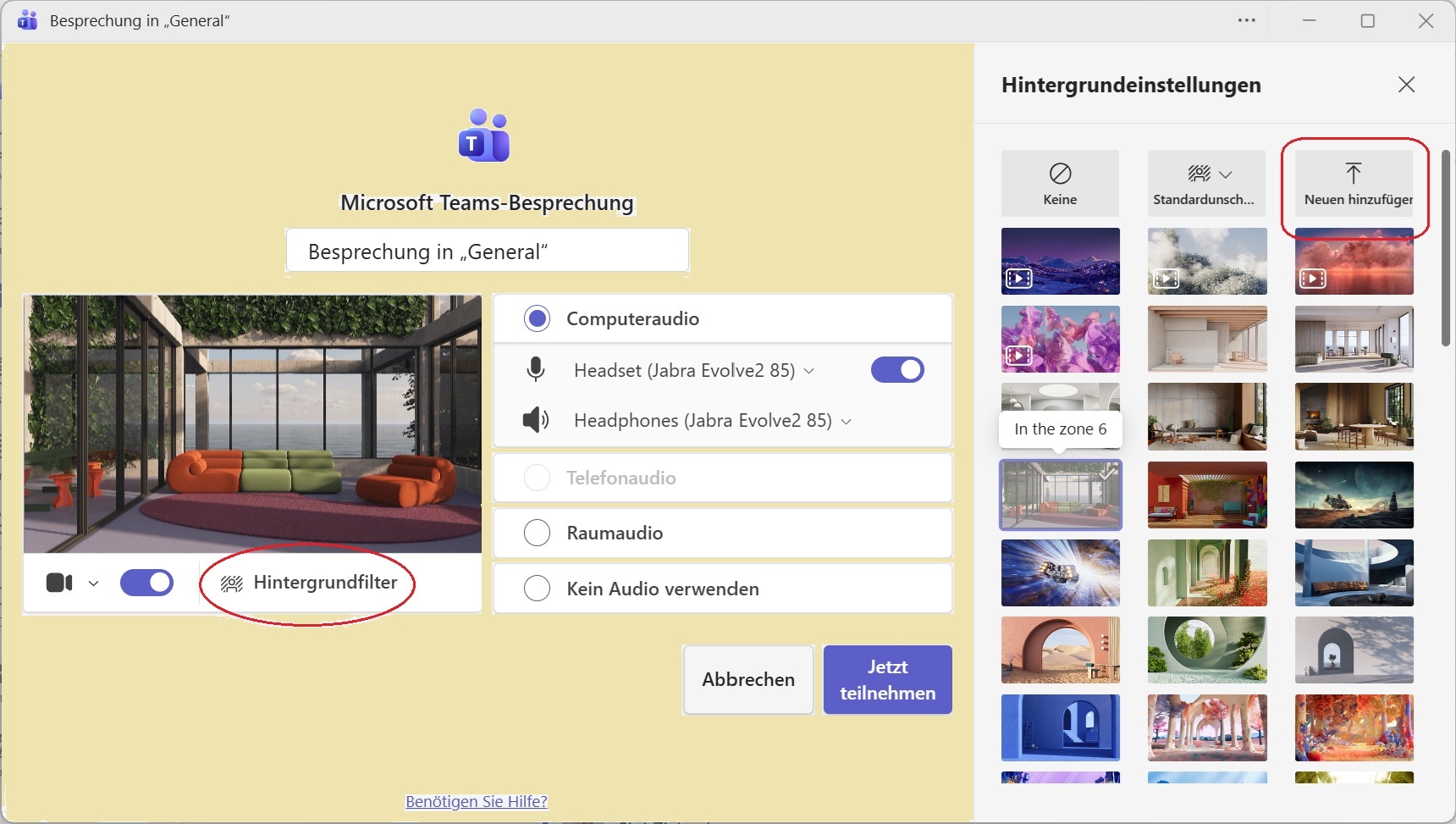Click the microphone icon beside Headset
The height and width of the screenshot is (824, 1456).
coord(537,369)
